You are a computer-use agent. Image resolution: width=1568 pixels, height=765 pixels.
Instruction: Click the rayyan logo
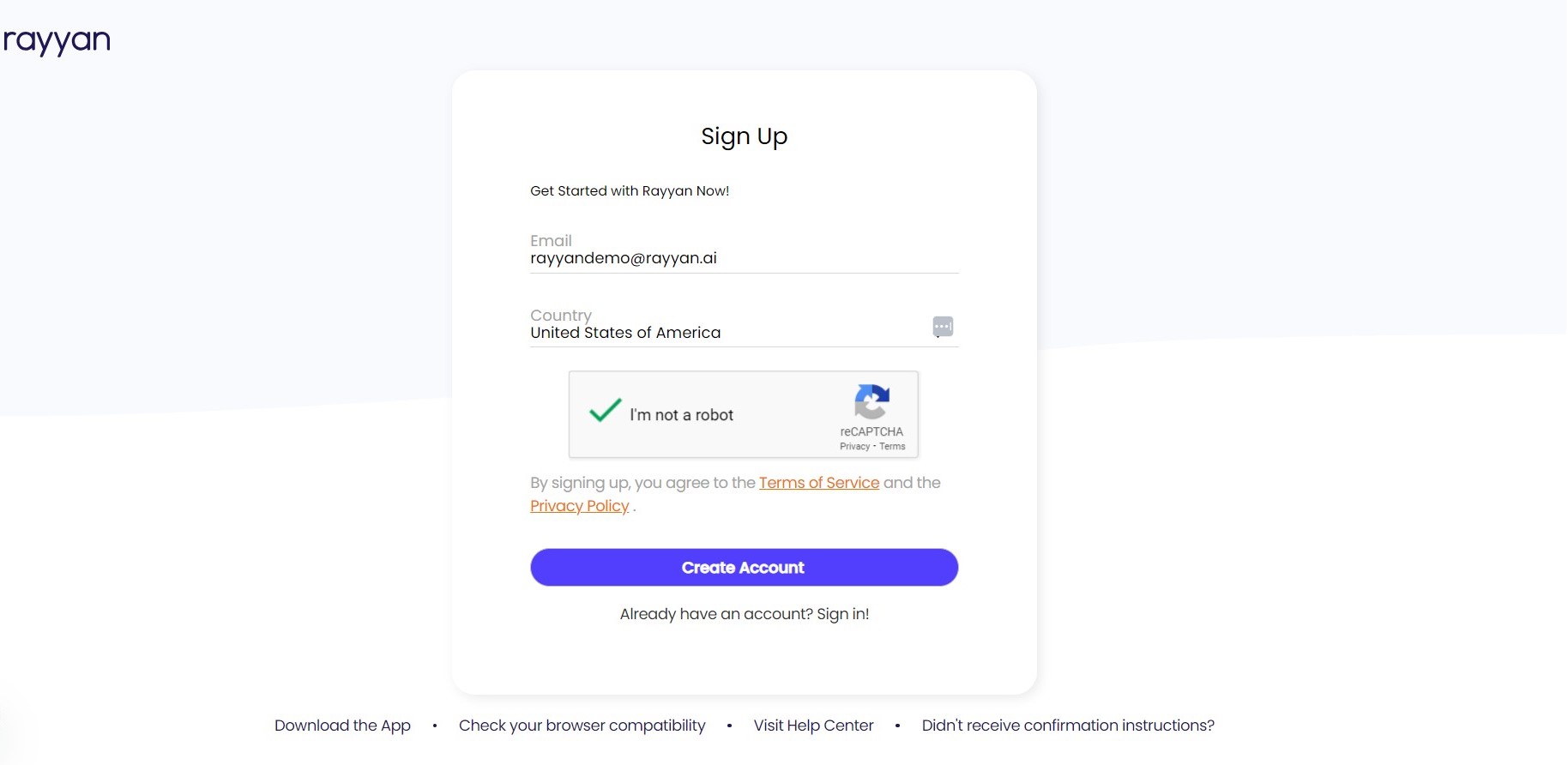point(57,39)
